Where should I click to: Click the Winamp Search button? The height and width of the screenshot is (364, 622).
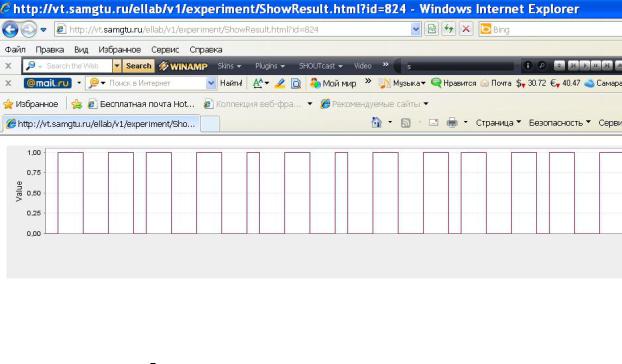tap(138, 66)
